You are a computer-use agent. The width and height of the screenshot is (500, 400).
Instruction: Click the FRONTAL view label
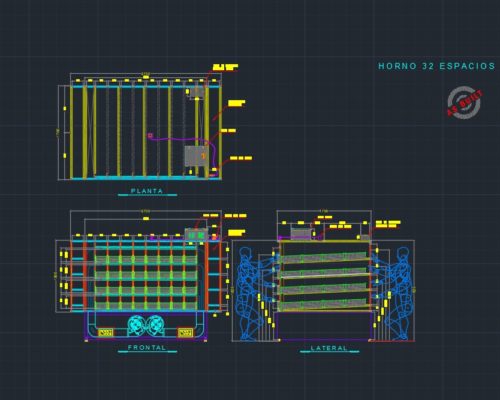click(147, 347)
